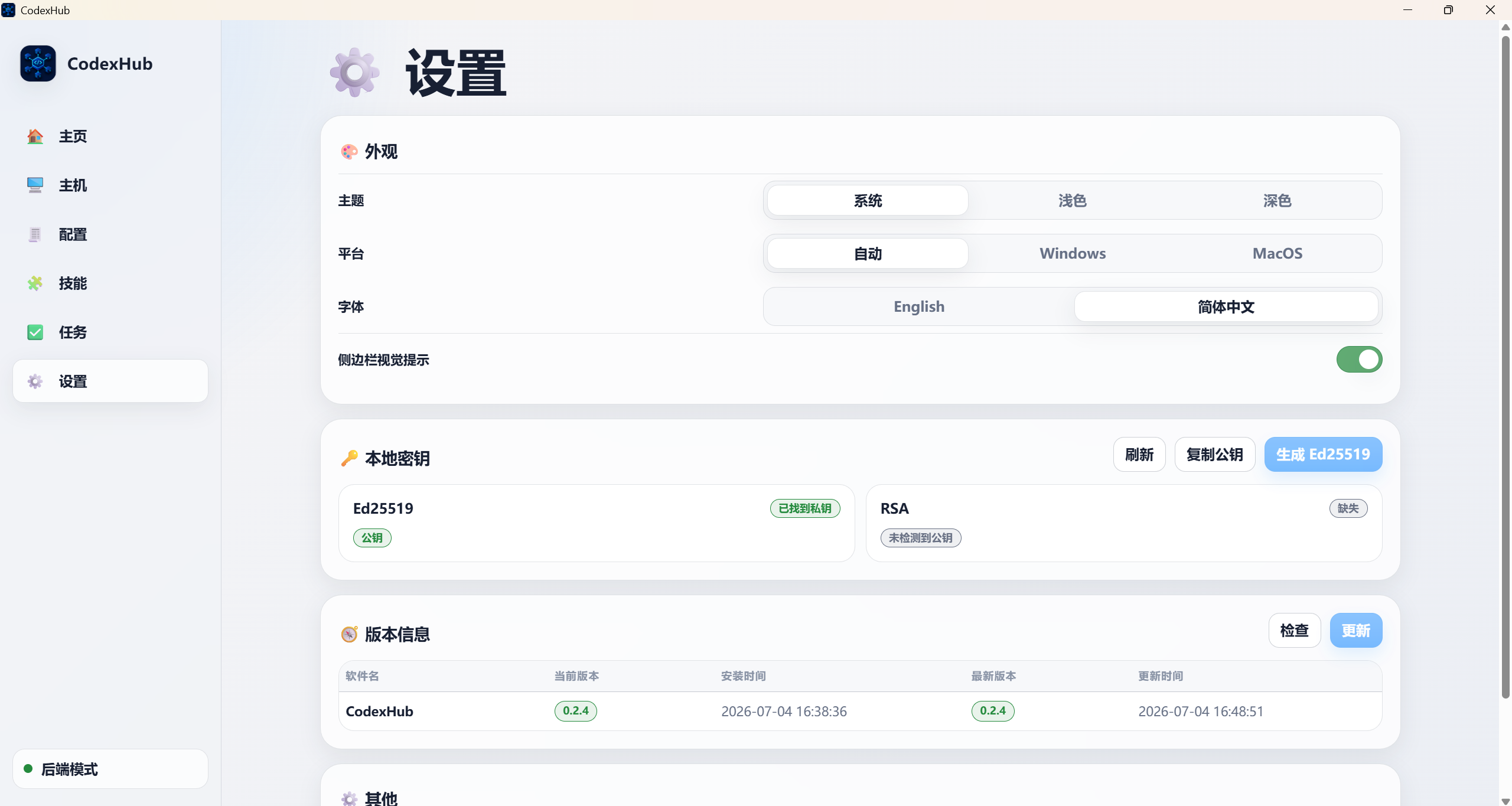Image resolution: width=1512 pixels, height=806 pixels.
Task: Click the 当前版本 column header
Action: [576, 676]
